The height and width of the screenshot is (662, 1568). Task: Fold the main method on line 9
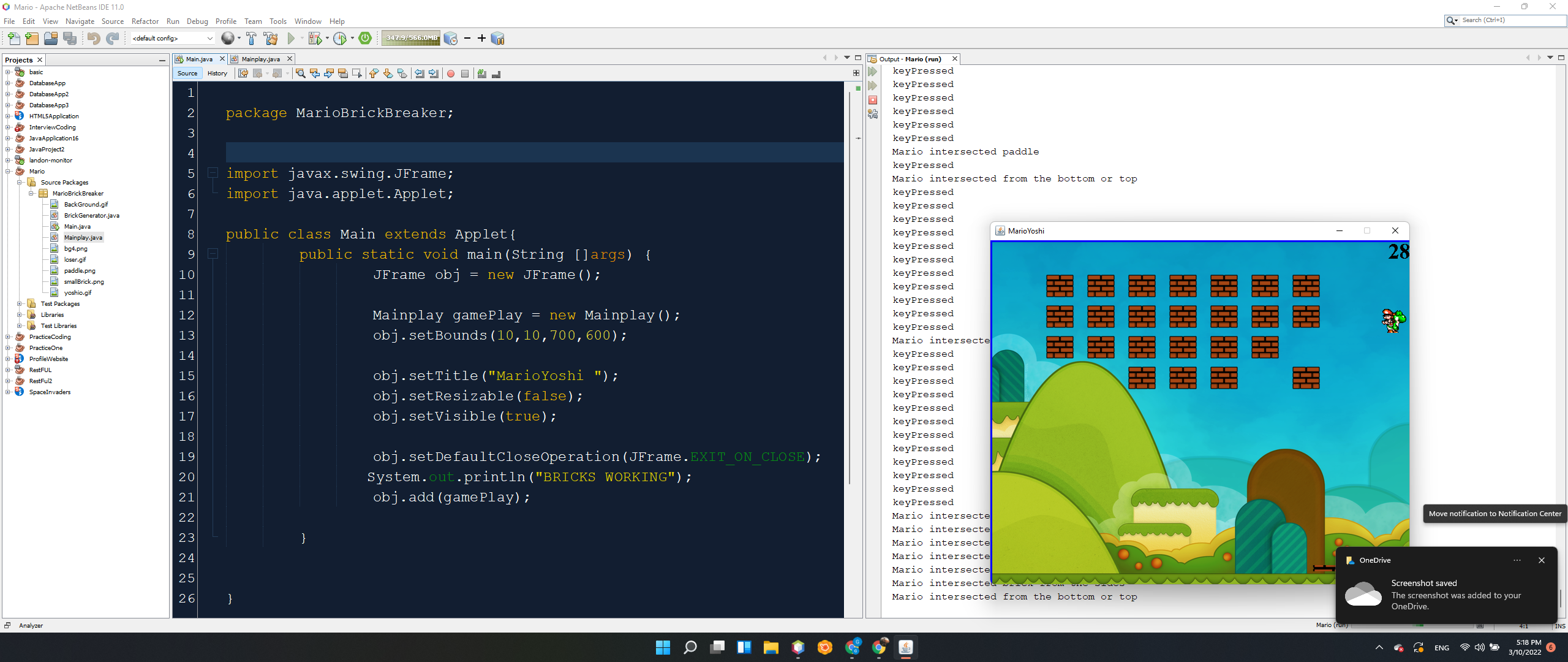[213, 254]
